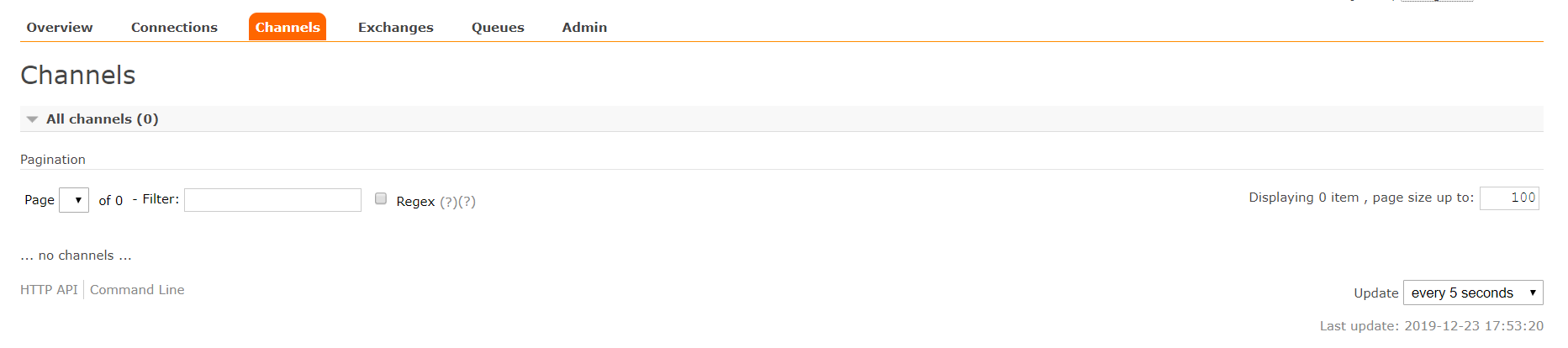Open the HTTP API link
The width and height of the screenshot is (1568, 348).
(x=49, y=290)
